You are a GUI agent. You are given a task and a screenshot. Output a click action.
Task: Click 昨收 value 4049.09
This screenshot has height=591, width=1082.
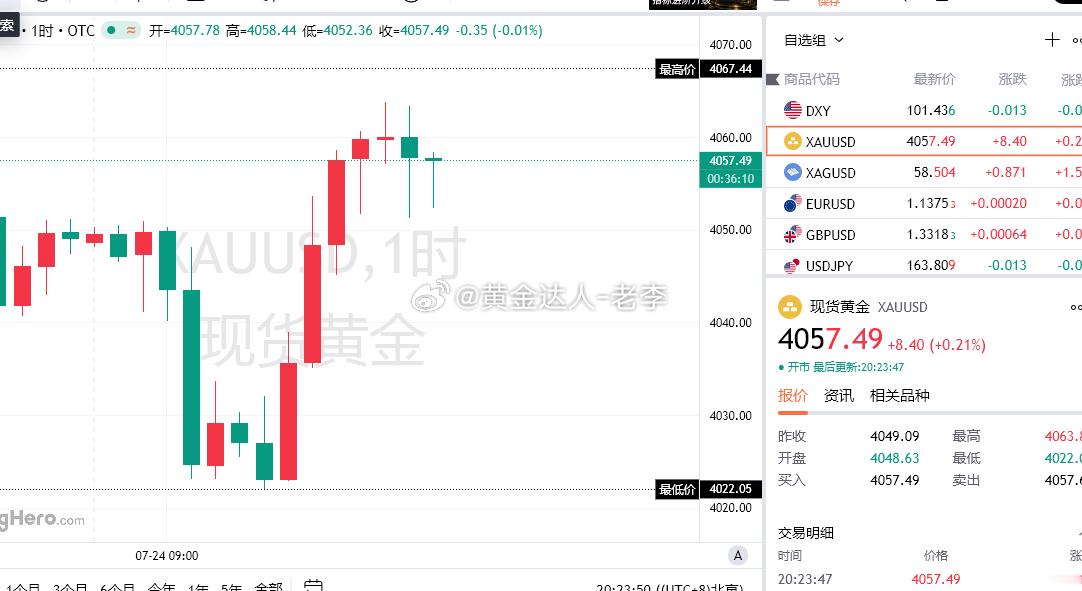click(x=894, y=436)
